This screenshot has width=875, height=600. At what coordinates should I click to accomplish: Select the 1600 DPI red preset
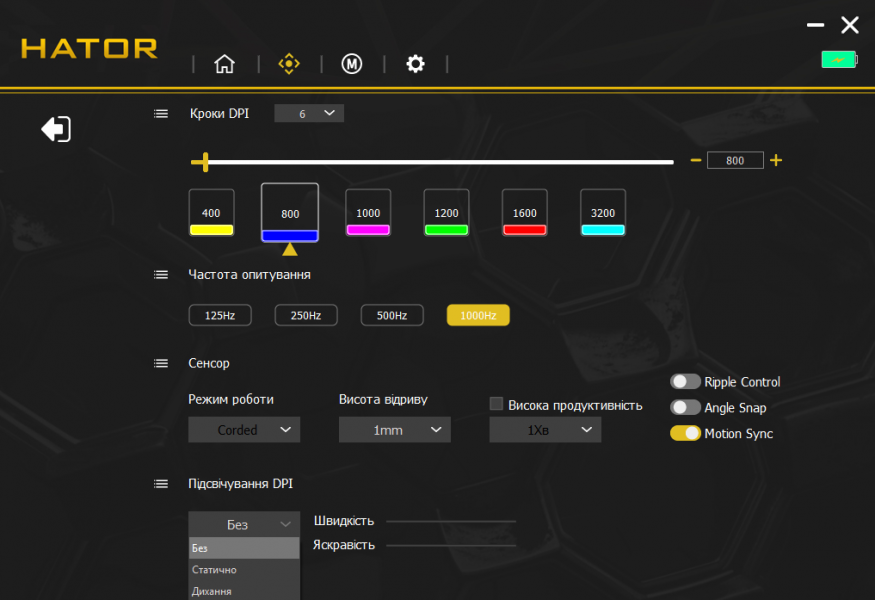coord(525,213)
